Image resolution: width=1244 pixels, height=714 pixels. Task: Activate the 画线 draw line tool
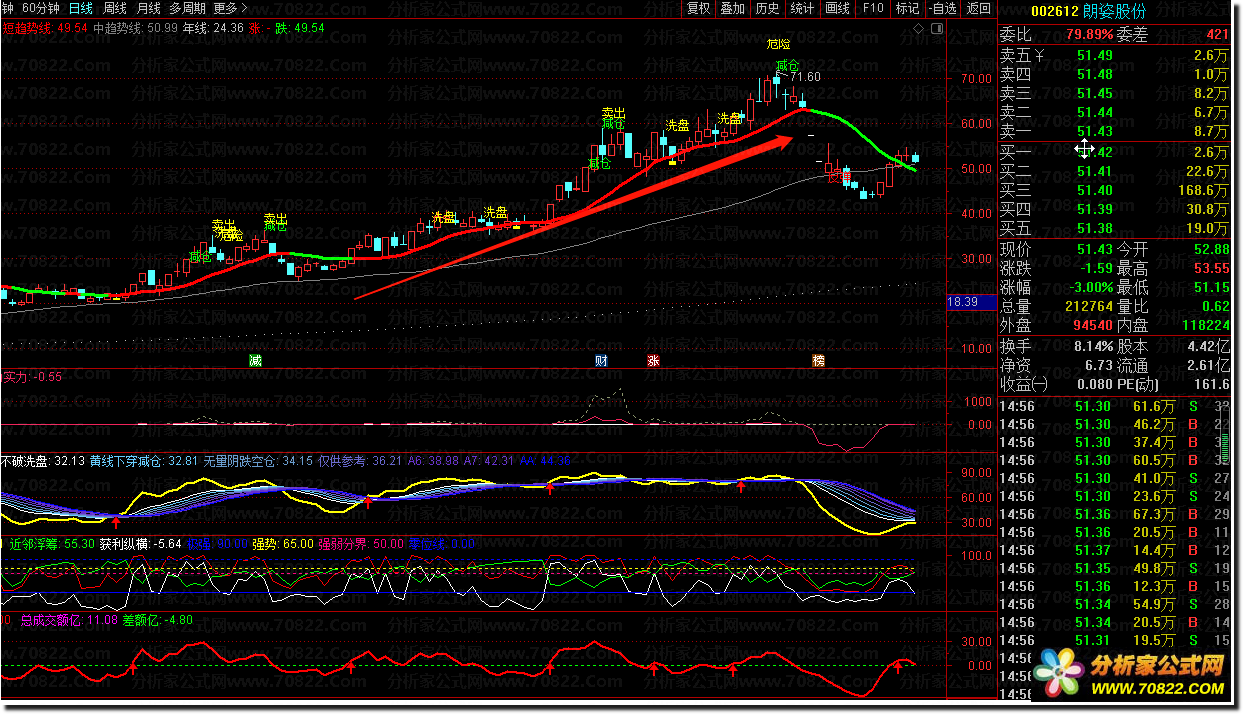click(837, 8)
